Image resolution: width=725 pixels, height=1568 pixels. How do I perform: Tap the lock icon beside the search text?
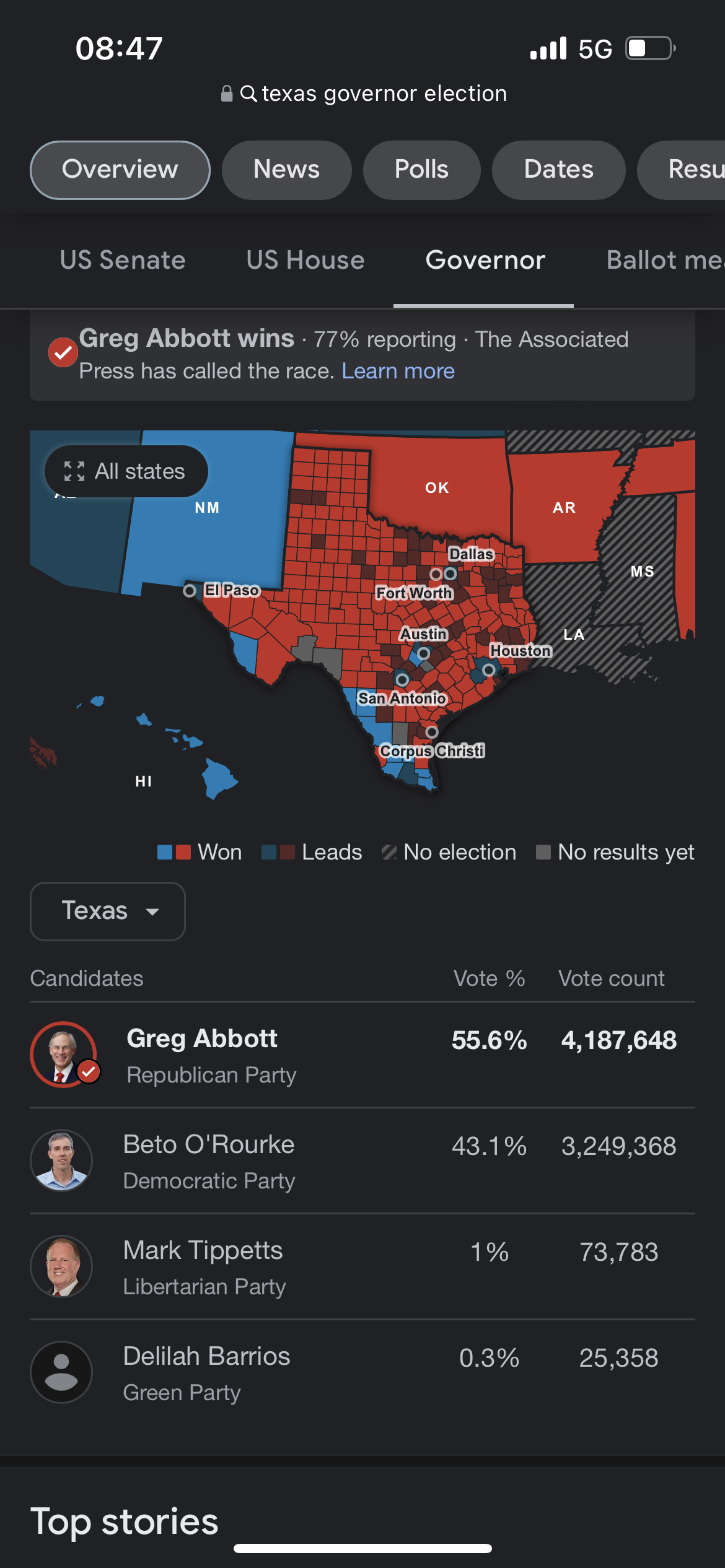click(227, 94)
